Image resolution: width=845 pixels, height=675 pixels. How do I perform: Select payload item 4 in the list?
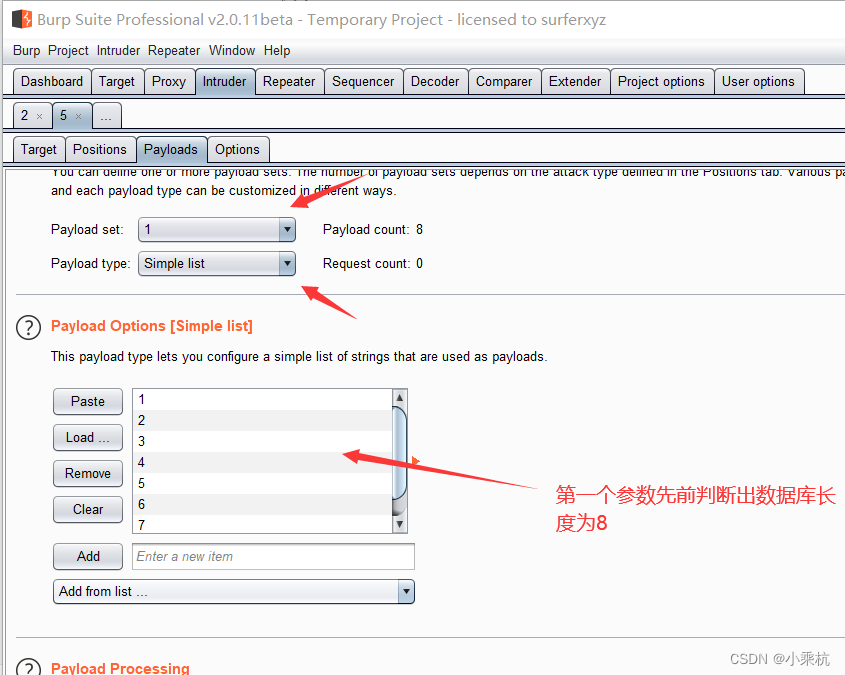coord(263,462)
